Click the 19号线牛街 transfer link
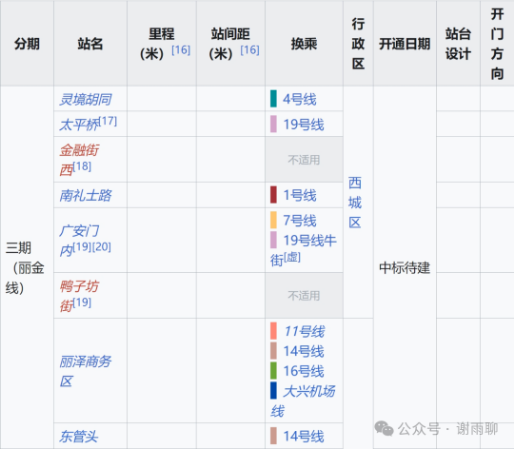Image resolution: width=514 pixels, height=458 pixels. 303,250
